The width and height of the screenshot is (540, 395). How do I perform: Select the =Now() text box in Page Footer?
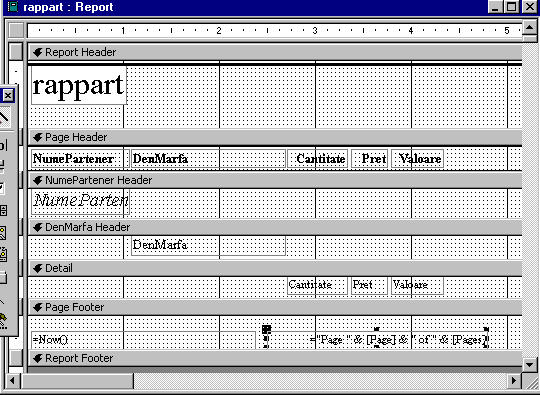143,340
